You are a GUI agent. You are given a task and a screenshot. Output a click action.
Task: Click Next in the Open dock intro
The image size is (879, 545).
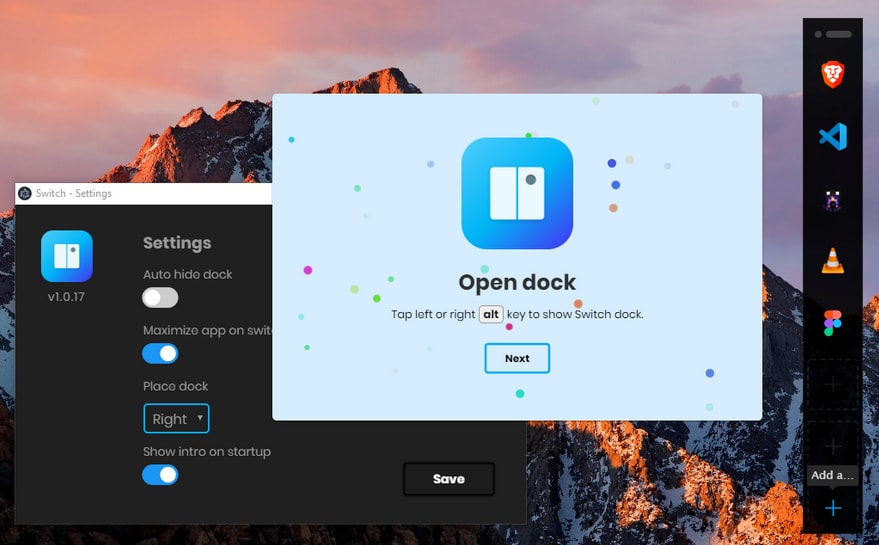coord(517,358)
